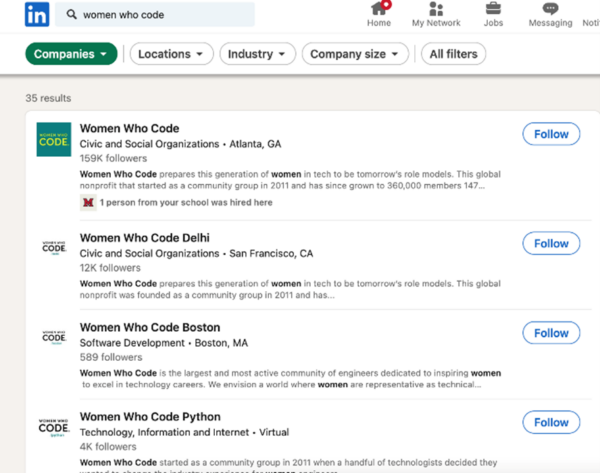Open the Industry filter dropdown
Screen dimensions: 600x473
tap(258, 54)
